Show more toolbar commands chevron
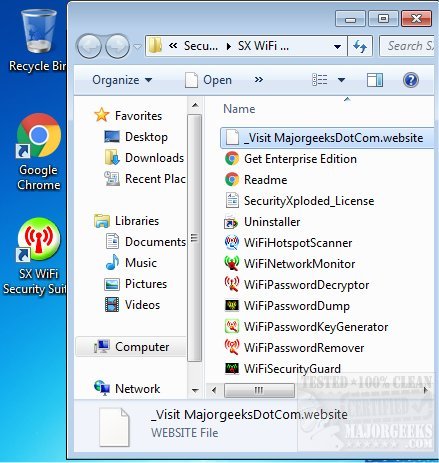The image size is (439, 463). pyautogui.click(x=259, y=80)
